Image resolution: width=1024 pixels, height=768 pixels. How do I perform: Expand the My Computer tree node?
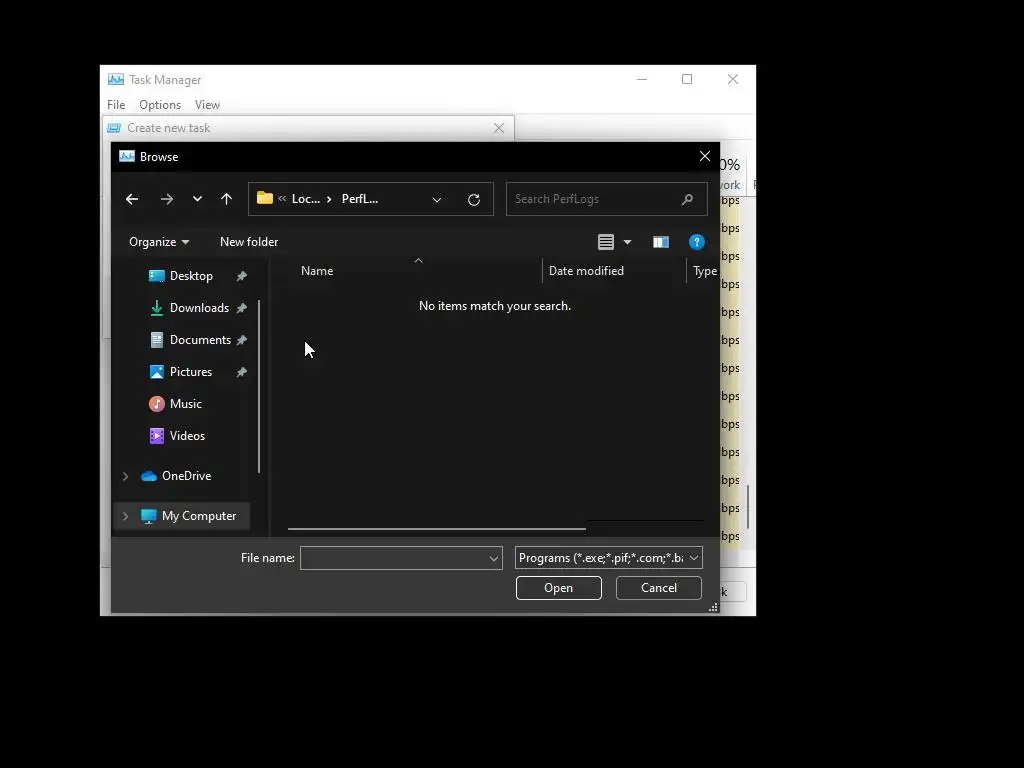click(125, 516)
